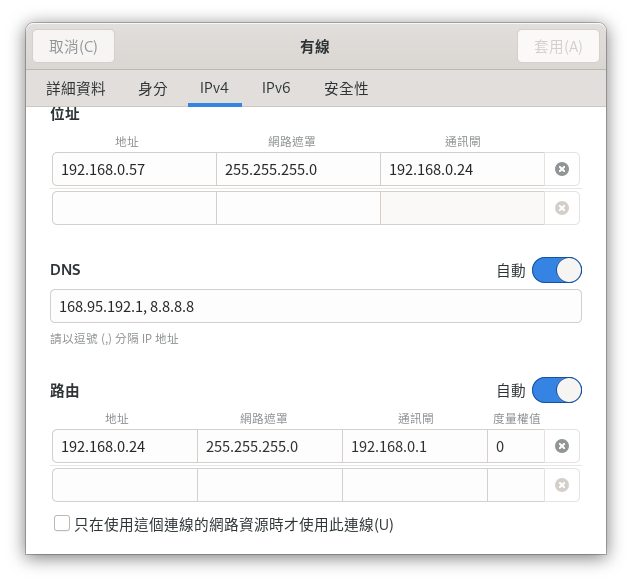The width and height of the screenshot is (632, 583).
Task: Click the empty route metric field in second row
Action: point(516,485)
